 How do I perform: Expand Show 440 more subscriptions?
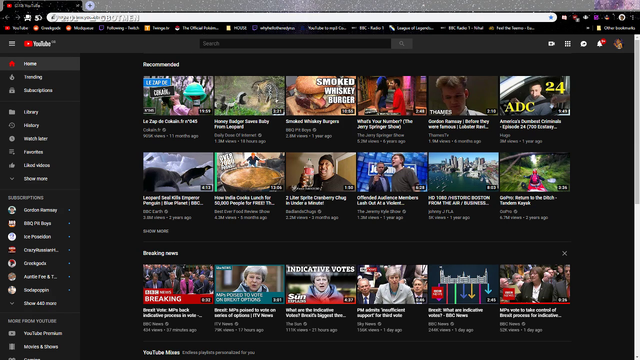click(x=40, y=303)
